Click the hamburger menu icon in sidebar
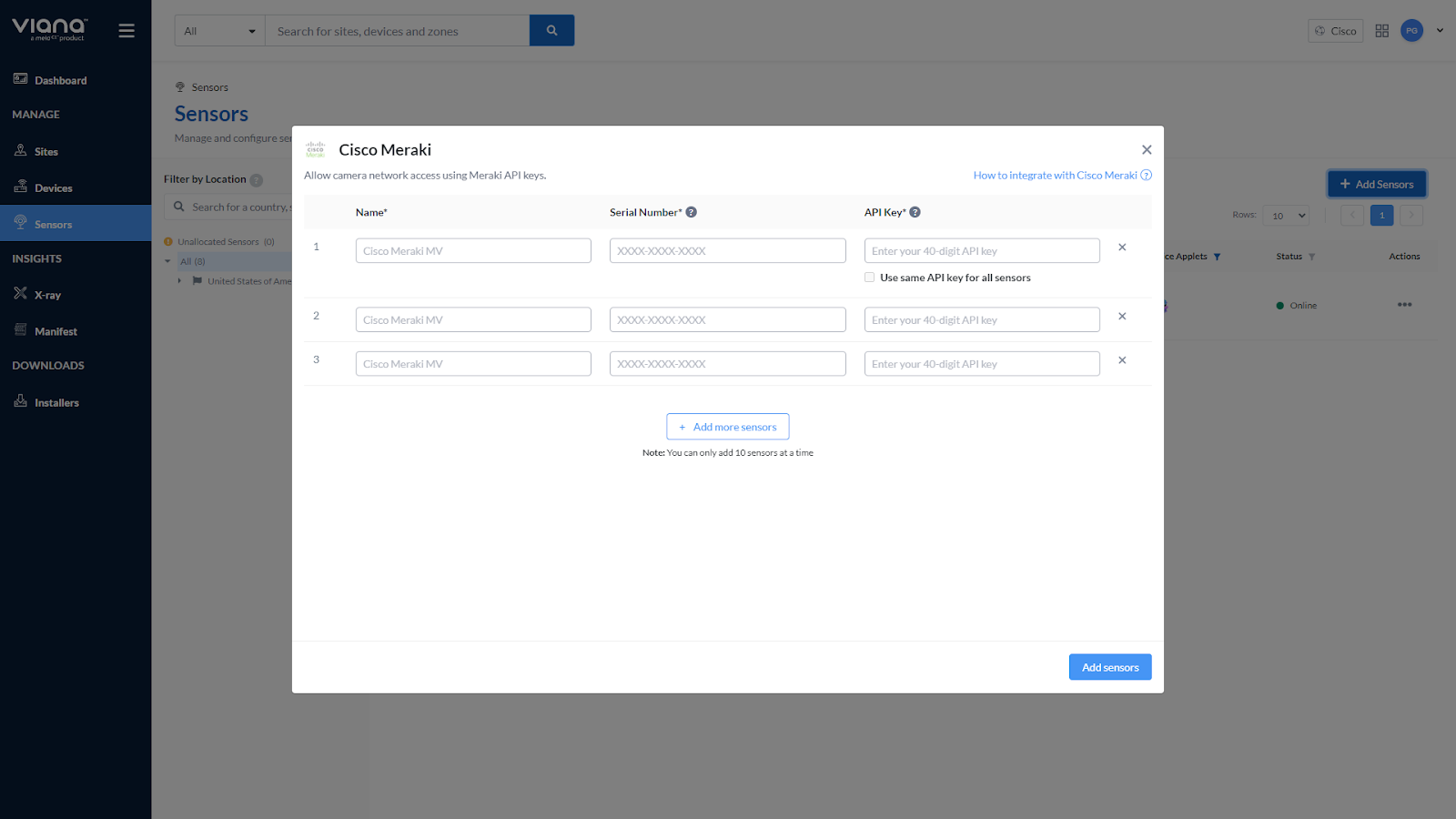Screen dimensions: 1456x819 coord(126,31)
